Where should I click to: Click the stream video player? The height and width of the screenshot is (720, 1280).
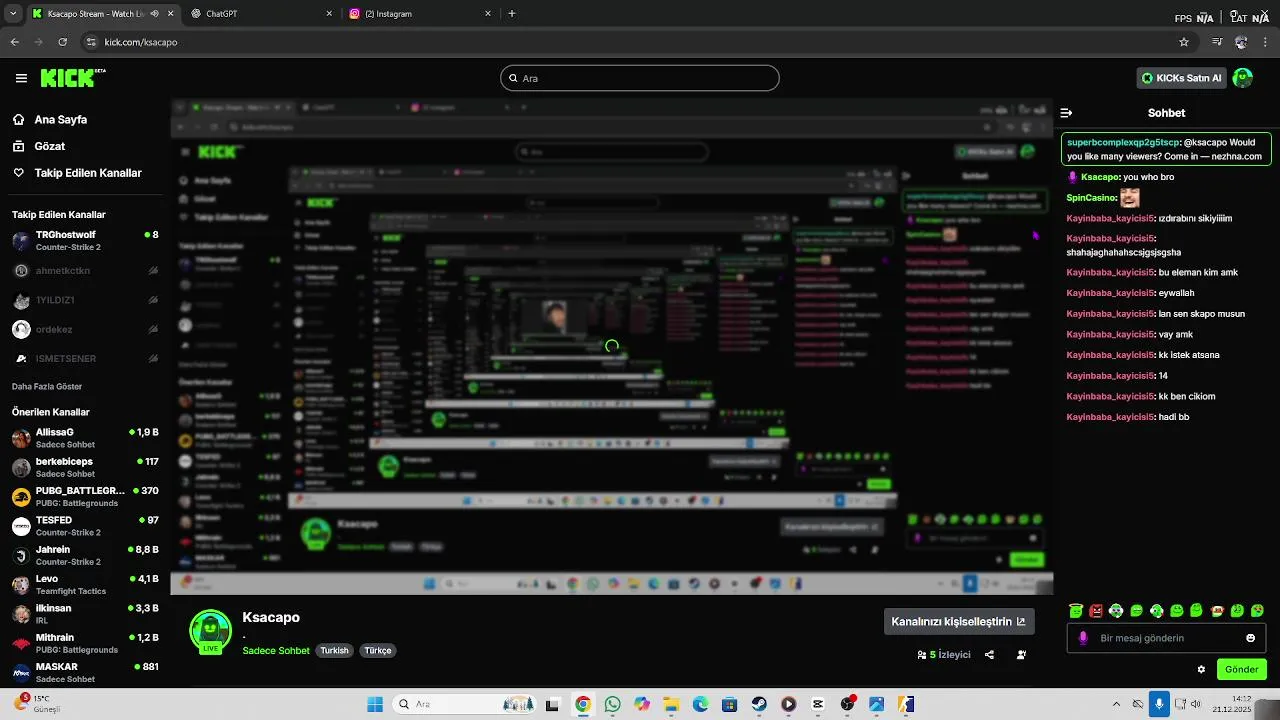pos(612,347)
